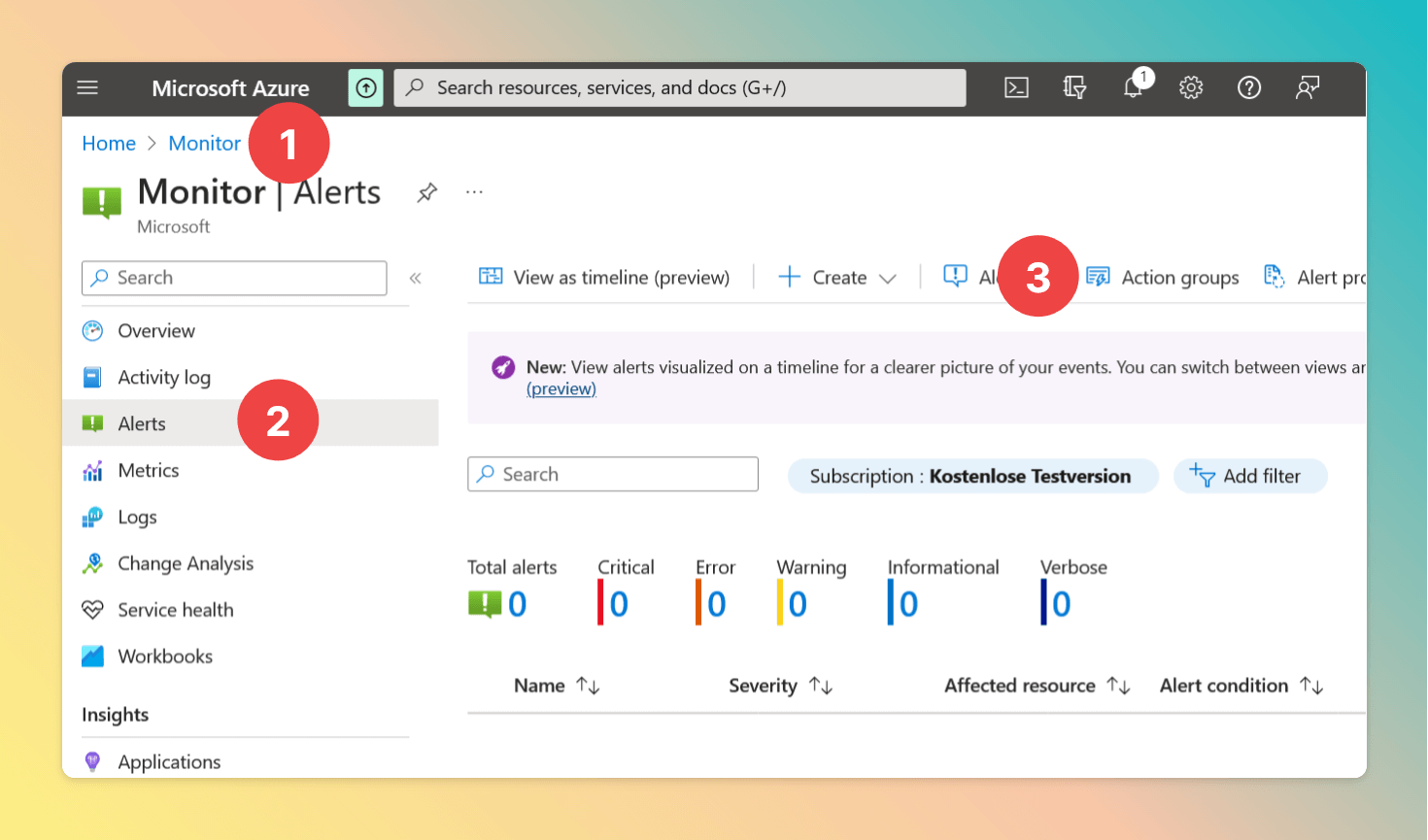1428x840 pixels.
Task: Open the Directories and subscriptions filter icon
Action: coord(1074,88)
